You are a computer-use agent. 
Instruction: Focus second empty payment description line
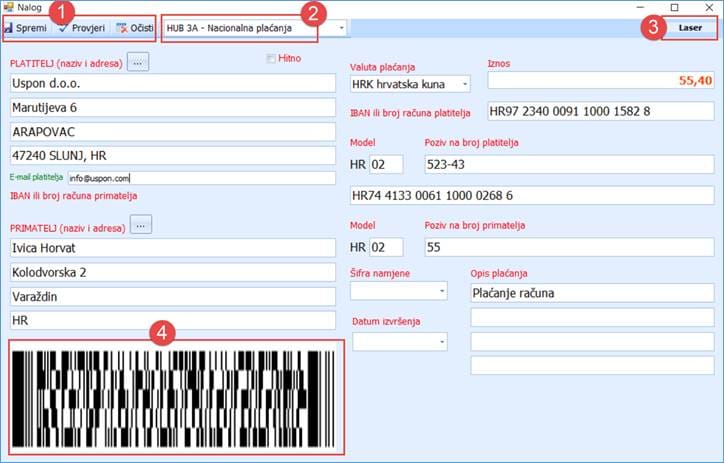[592, 318]
